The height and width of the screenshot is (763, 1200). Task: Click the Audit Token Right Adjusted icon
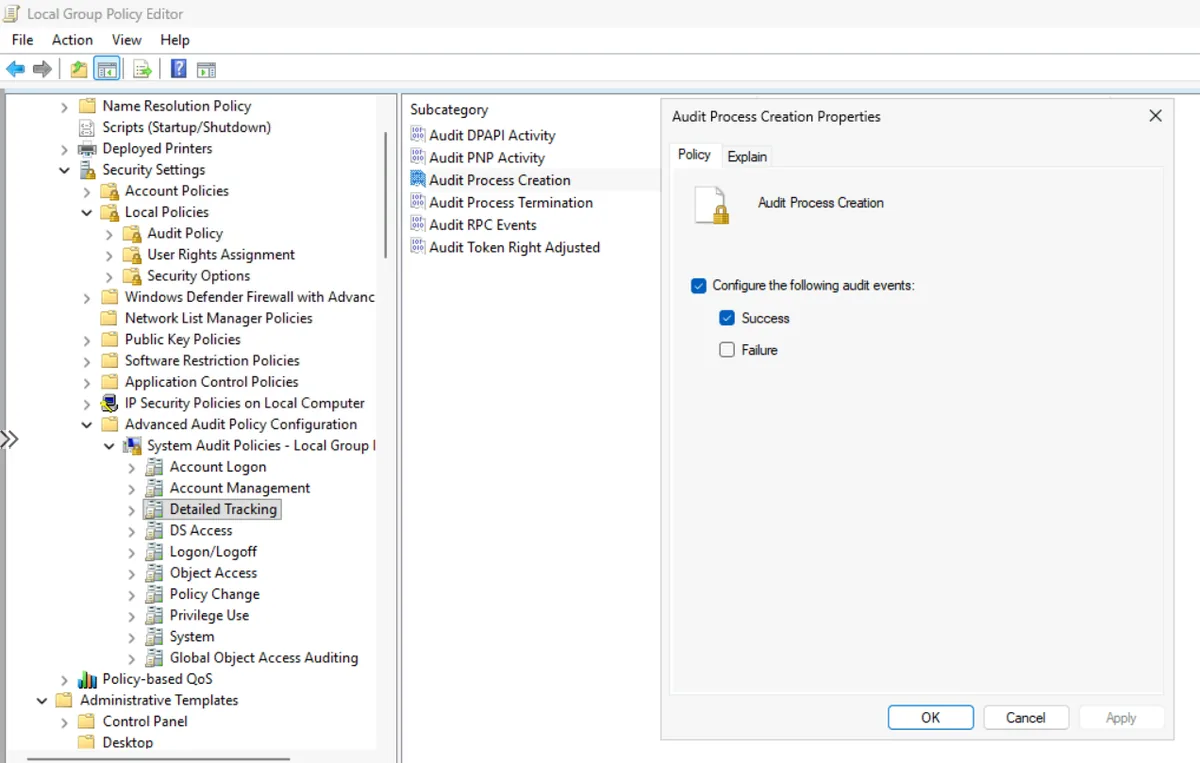pos(418,247)
